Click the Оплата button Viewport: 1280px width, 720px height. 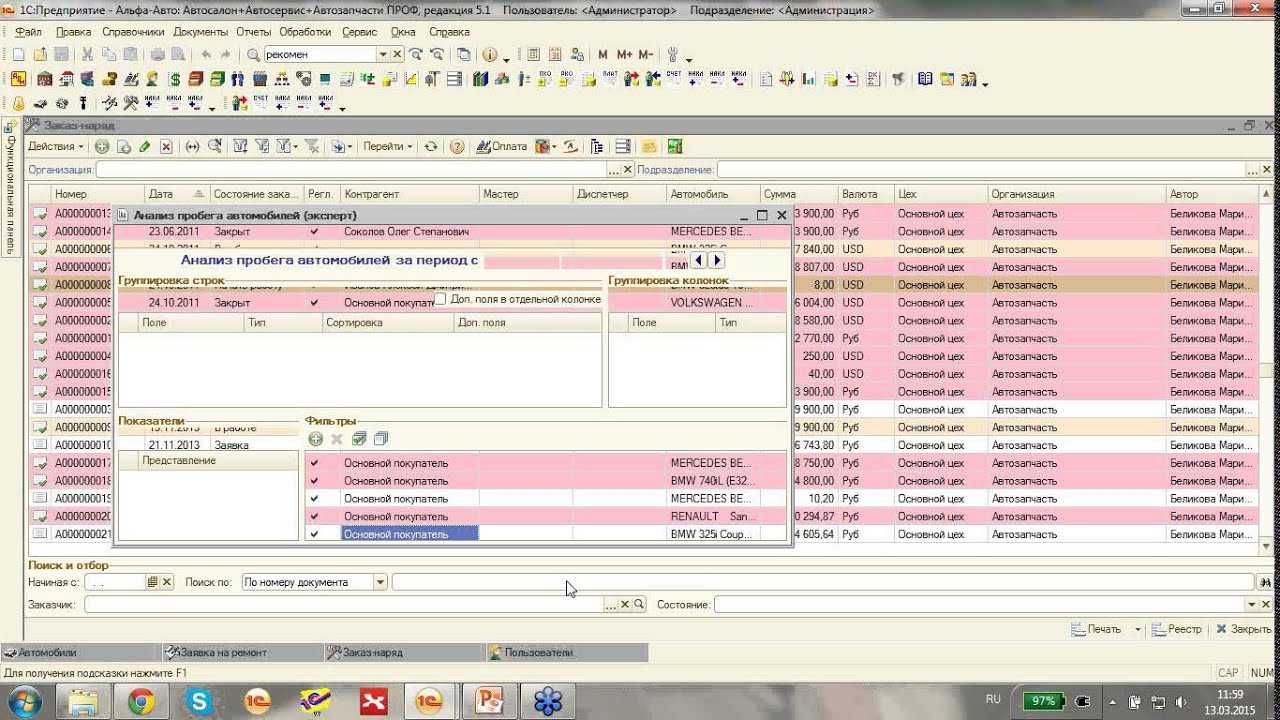[501, 146]
